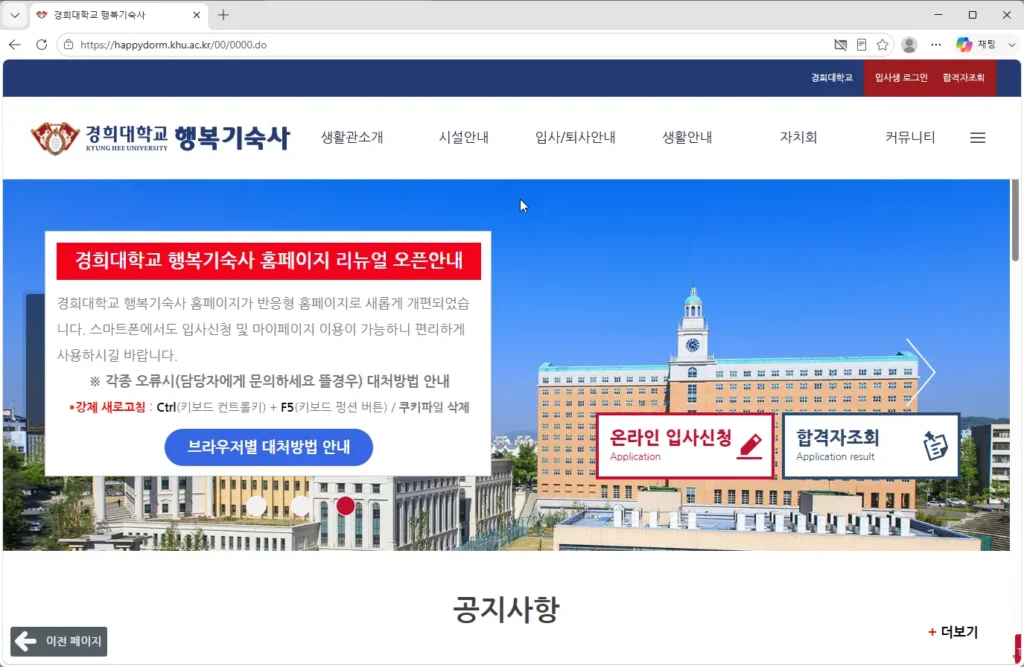
Task: Open the Copilot 채팅 button
Action: click(x=976, y=44)
